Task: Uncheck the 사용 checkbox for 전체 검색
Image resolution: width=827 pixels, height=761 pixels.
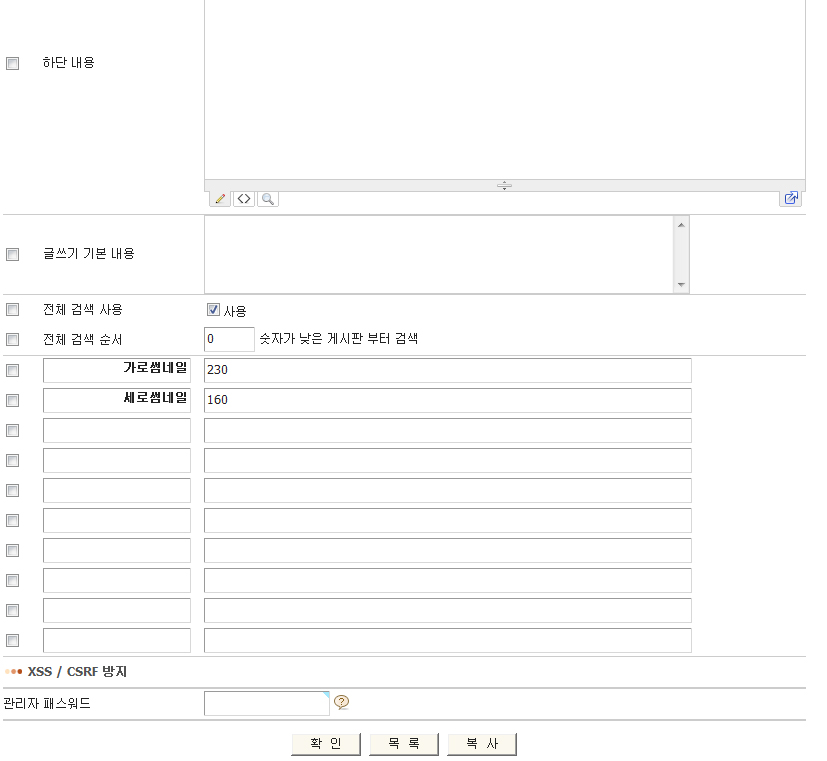Action: (x=213, y=310)
